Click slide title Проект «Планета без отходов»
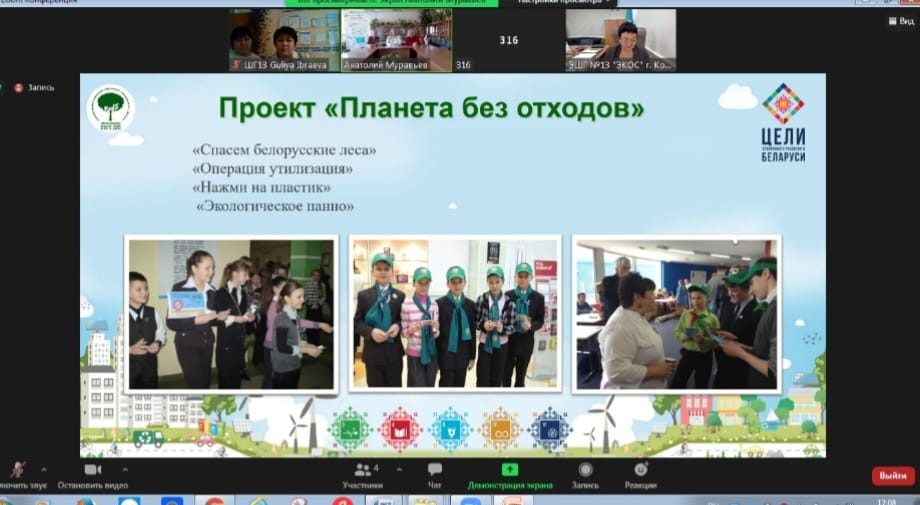The image size is (920, 505). (431, 109)
